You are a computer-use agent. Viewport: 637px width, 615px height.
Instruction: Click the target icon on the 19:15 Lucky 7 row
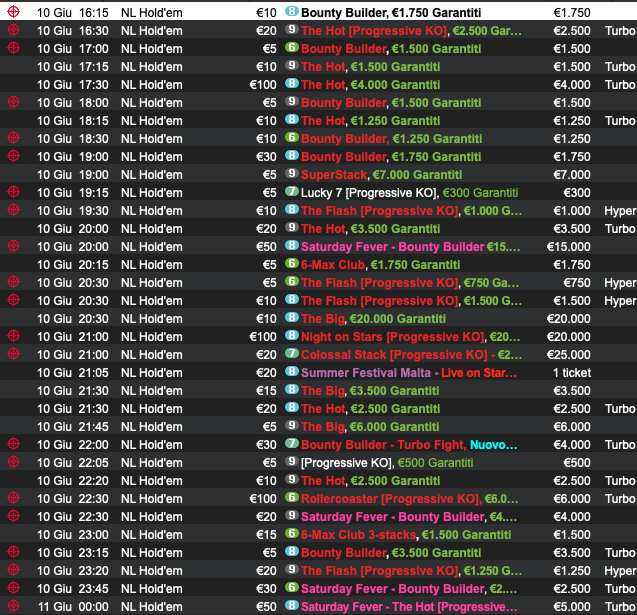pos(13,192)
